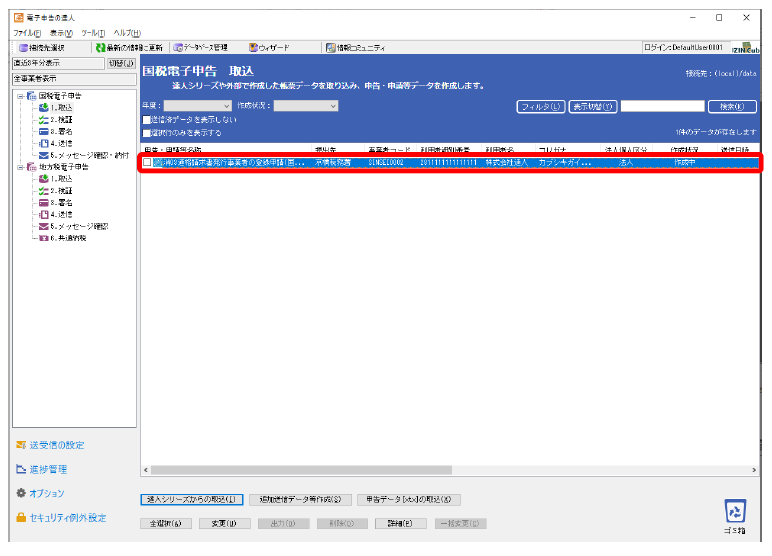The image size is (772, 556).
Task: Click the horizontal scrollbar thumb
Action: click(x=301, y=470)
